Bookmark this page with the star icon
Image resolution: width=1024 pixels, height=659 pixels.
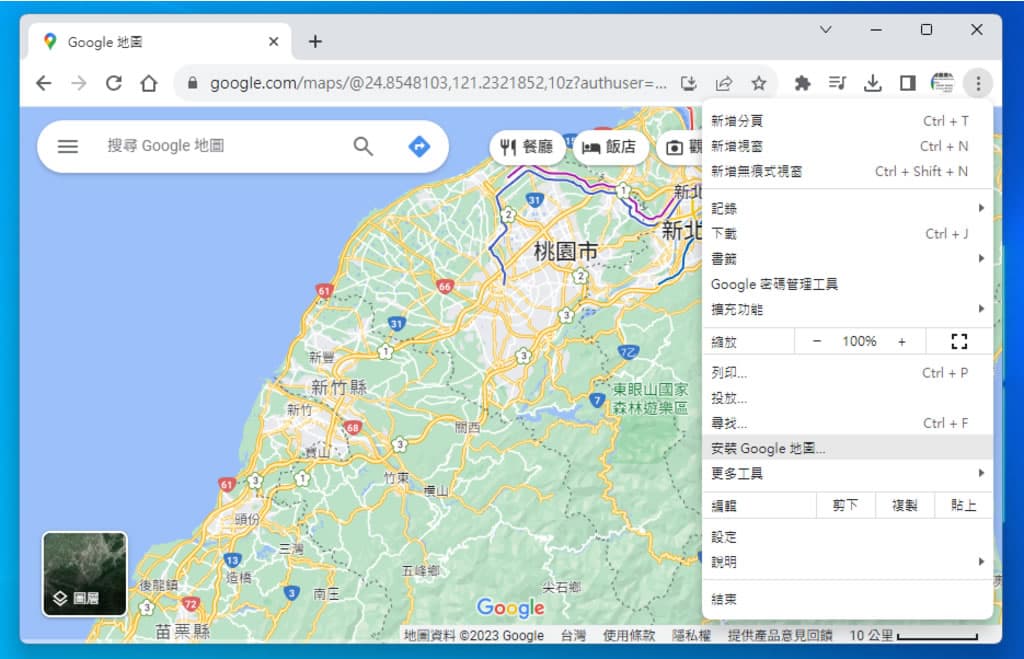click(x=758, y=83)
